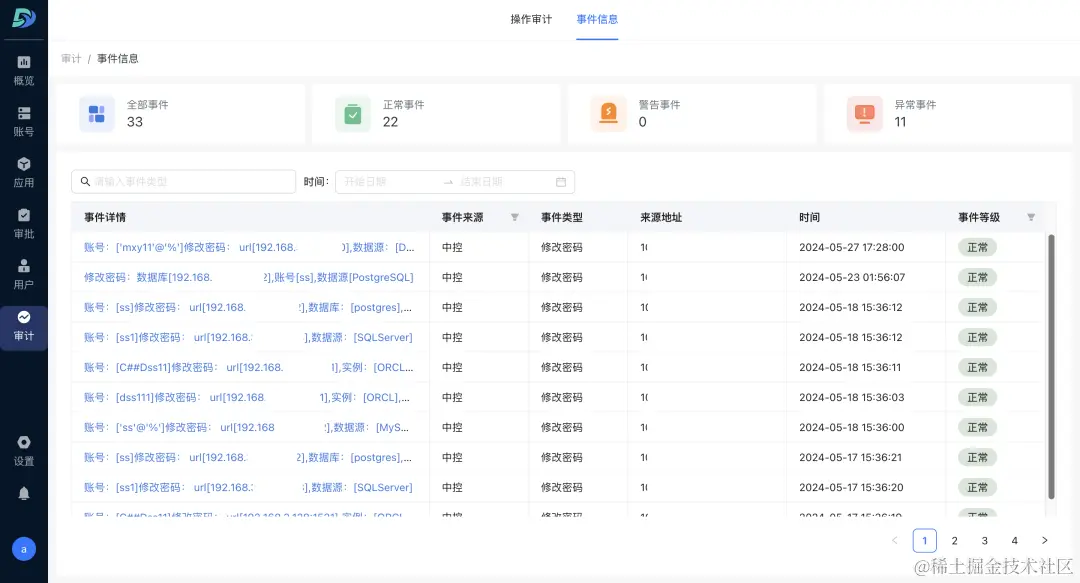1080x583 pixels.
Task: Select the 审计 audit sidebar item
Action: (23, 328)
